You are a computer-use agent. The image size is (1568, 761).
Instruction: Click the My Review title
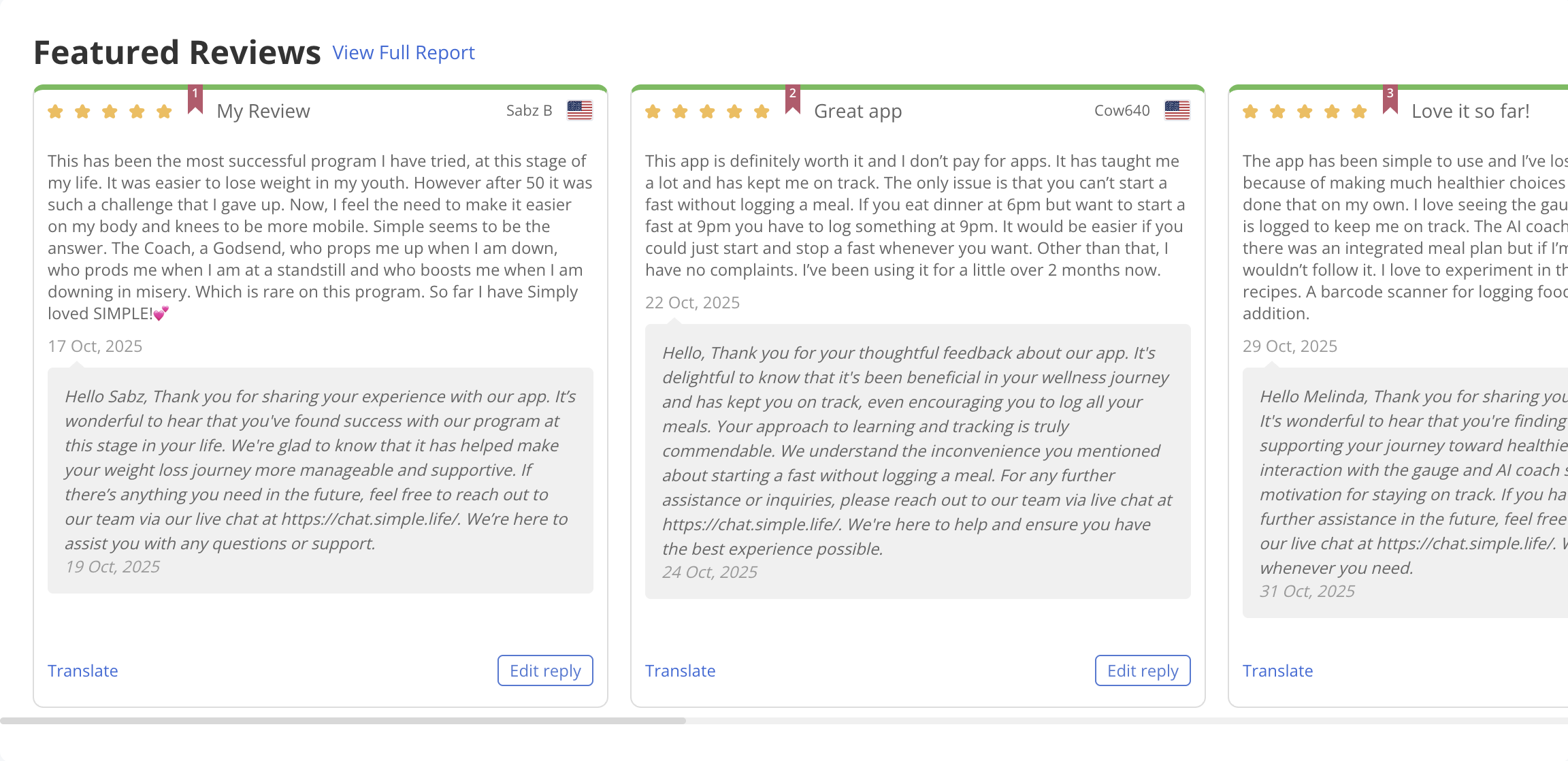(x=263, y=111)
